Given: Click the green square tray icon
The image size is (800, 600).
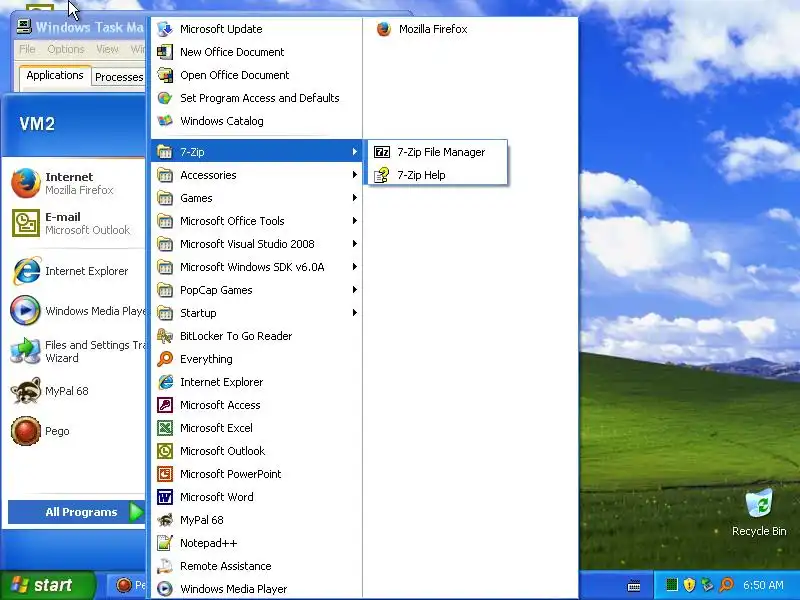Looking at the screenshot, I should point(671,585).
